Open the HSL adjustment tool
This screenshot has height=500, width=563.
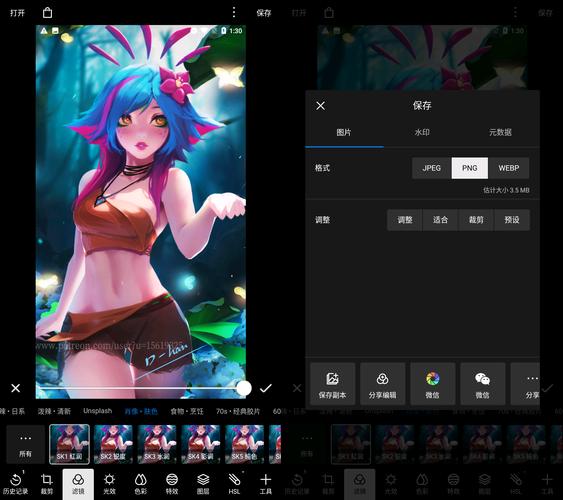[234, 484]
